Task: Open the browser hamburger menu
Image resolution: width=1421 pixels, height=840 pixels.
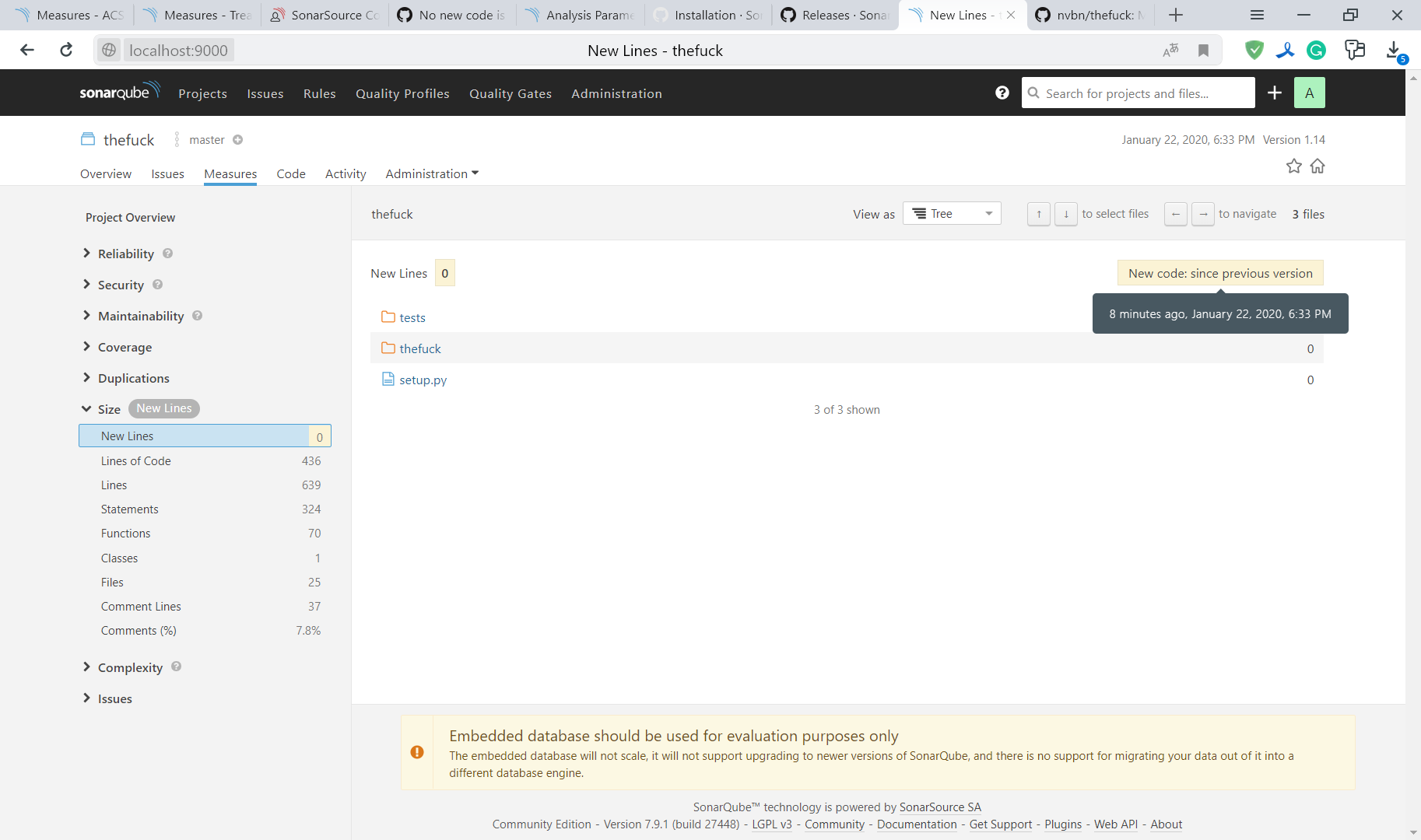Action: tap(1257, 15)
